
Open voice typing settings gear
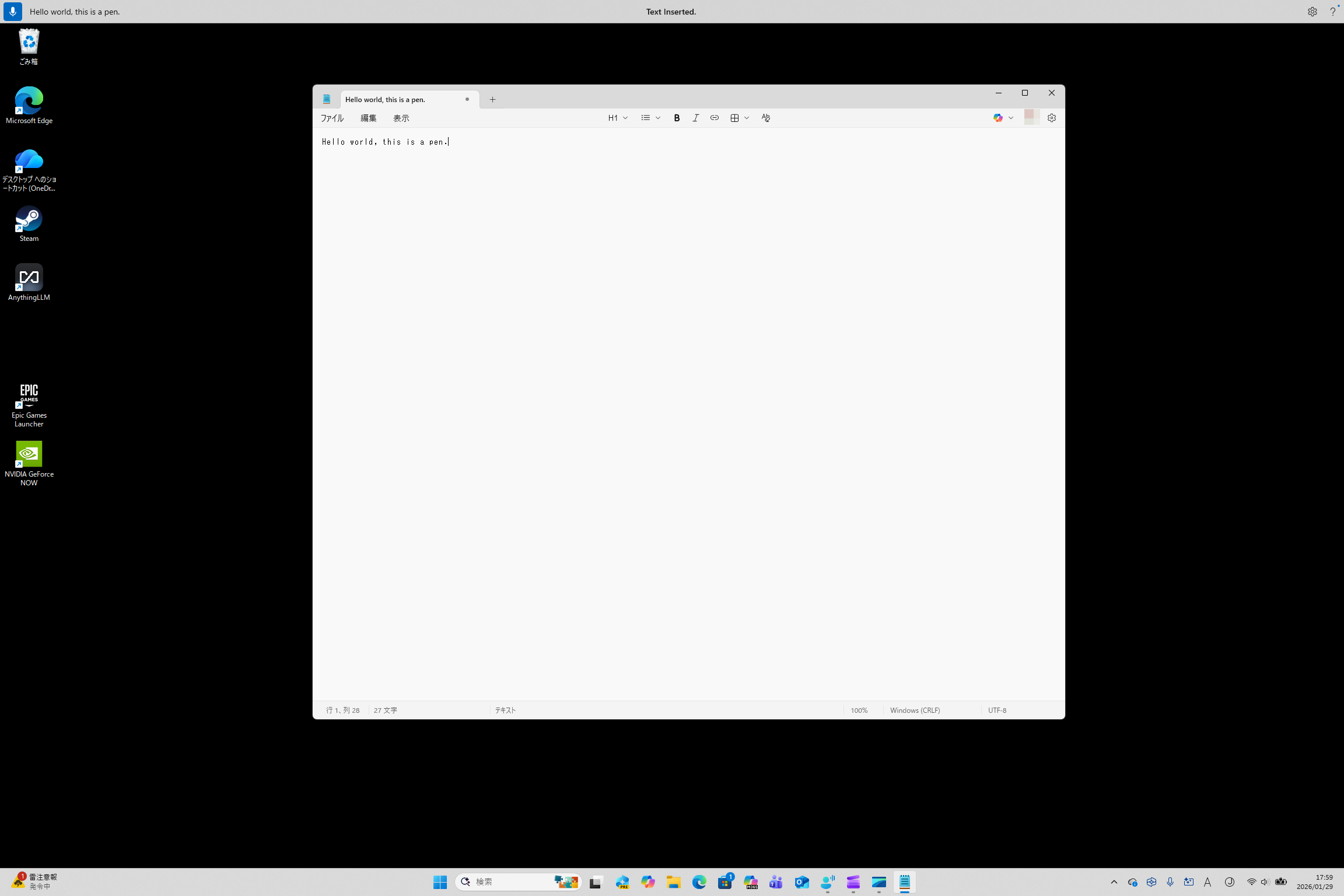coord(1312,12)
